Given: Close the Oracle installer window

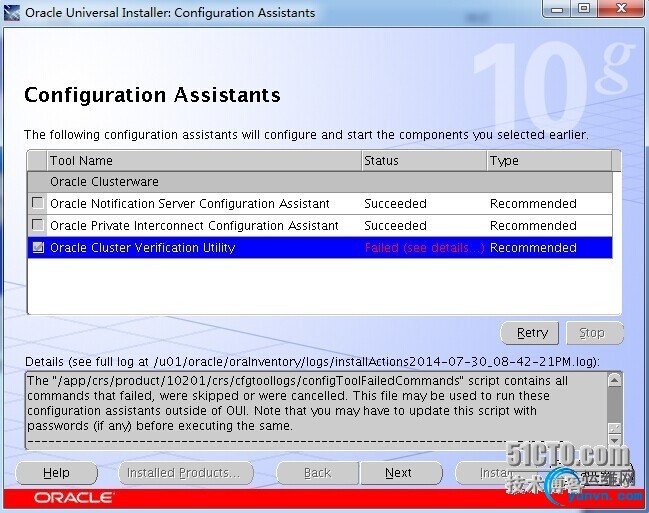Looking at the screenshot, I should (x=621, y=9).
